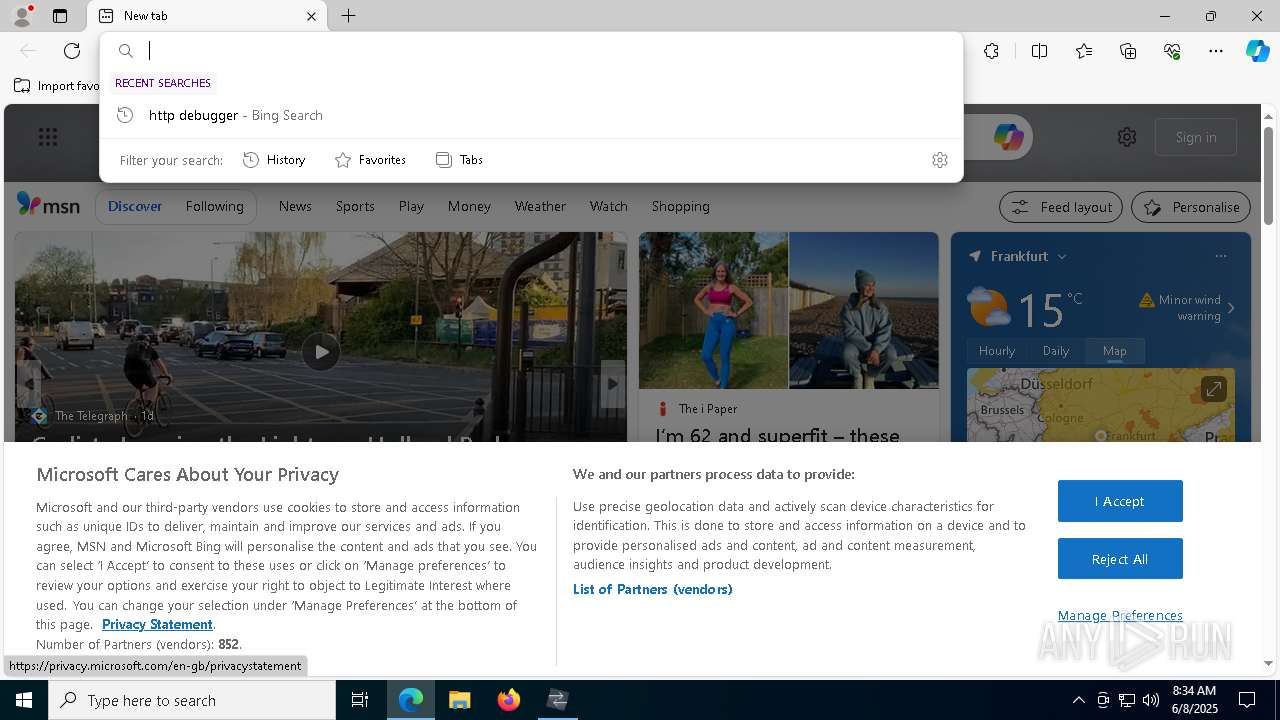Refresh the page
The height and width of the screenshot is (720, 1280).
(x=72, y=51)
